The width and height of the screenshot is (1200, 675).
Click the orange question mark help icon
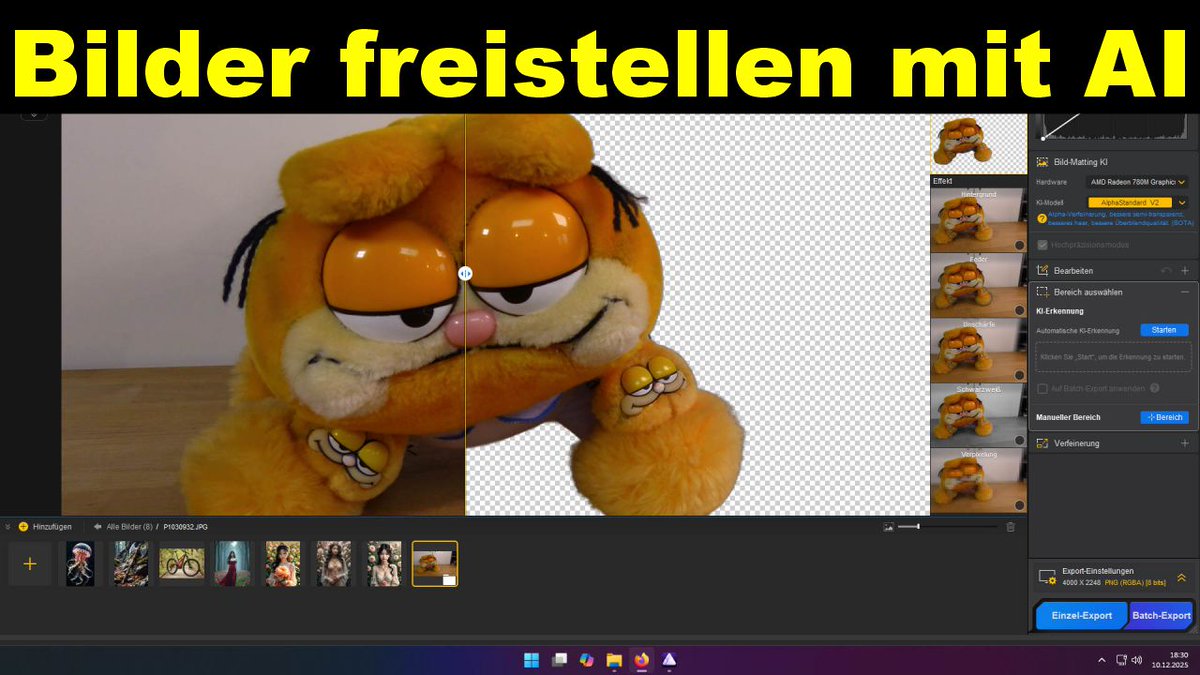1043,218
